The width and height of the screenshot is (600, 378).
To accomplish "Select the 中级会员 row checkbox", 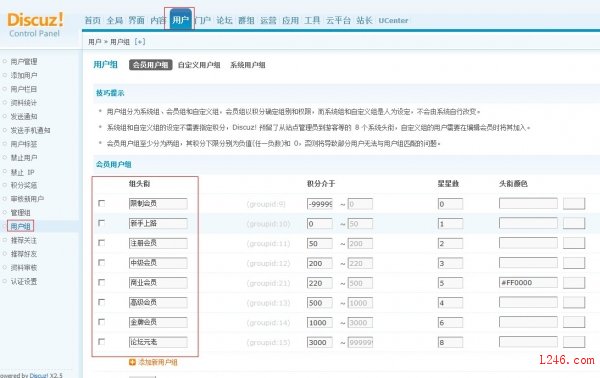I will (x=101, y=262).
